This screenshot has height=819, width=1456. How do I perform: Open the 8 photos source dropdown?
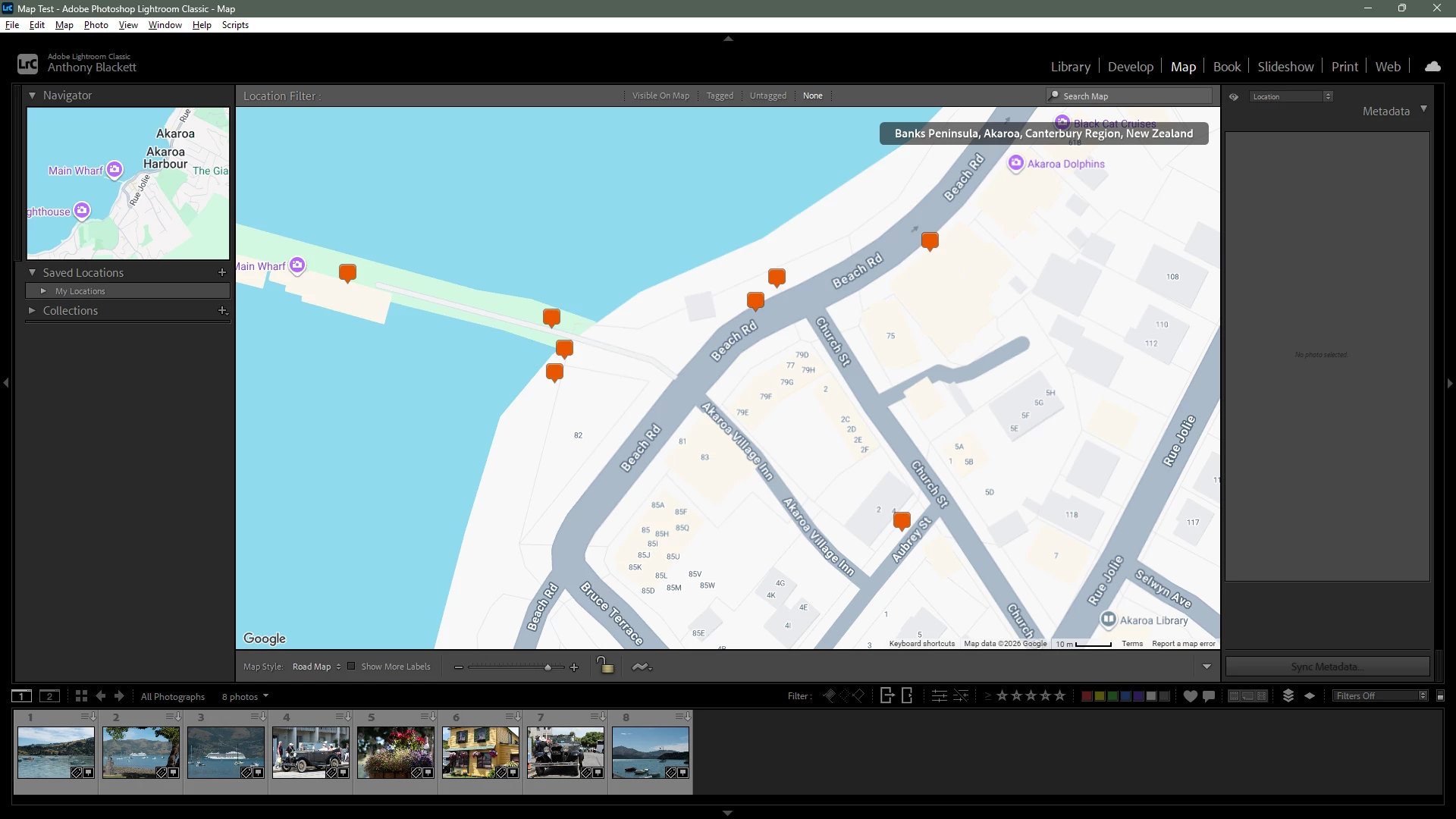[245, 696]
